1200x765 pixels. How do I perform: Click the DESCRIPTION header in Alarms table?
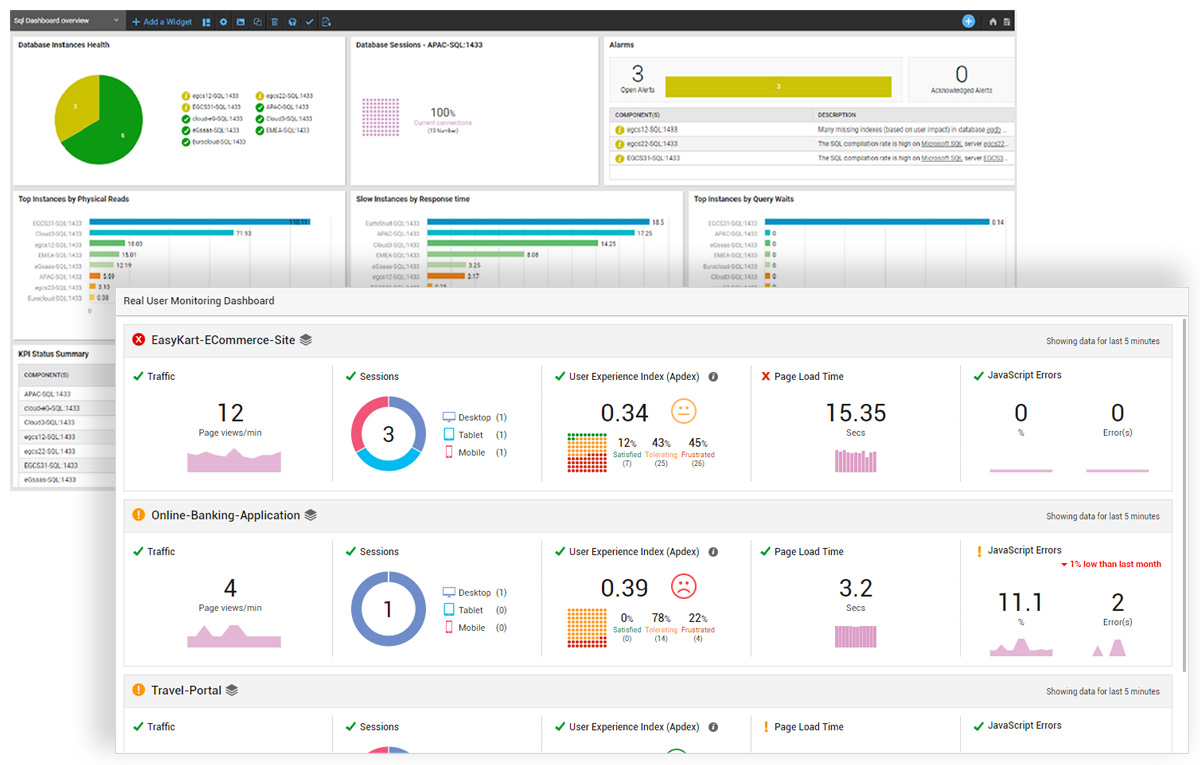coord(837,115)
